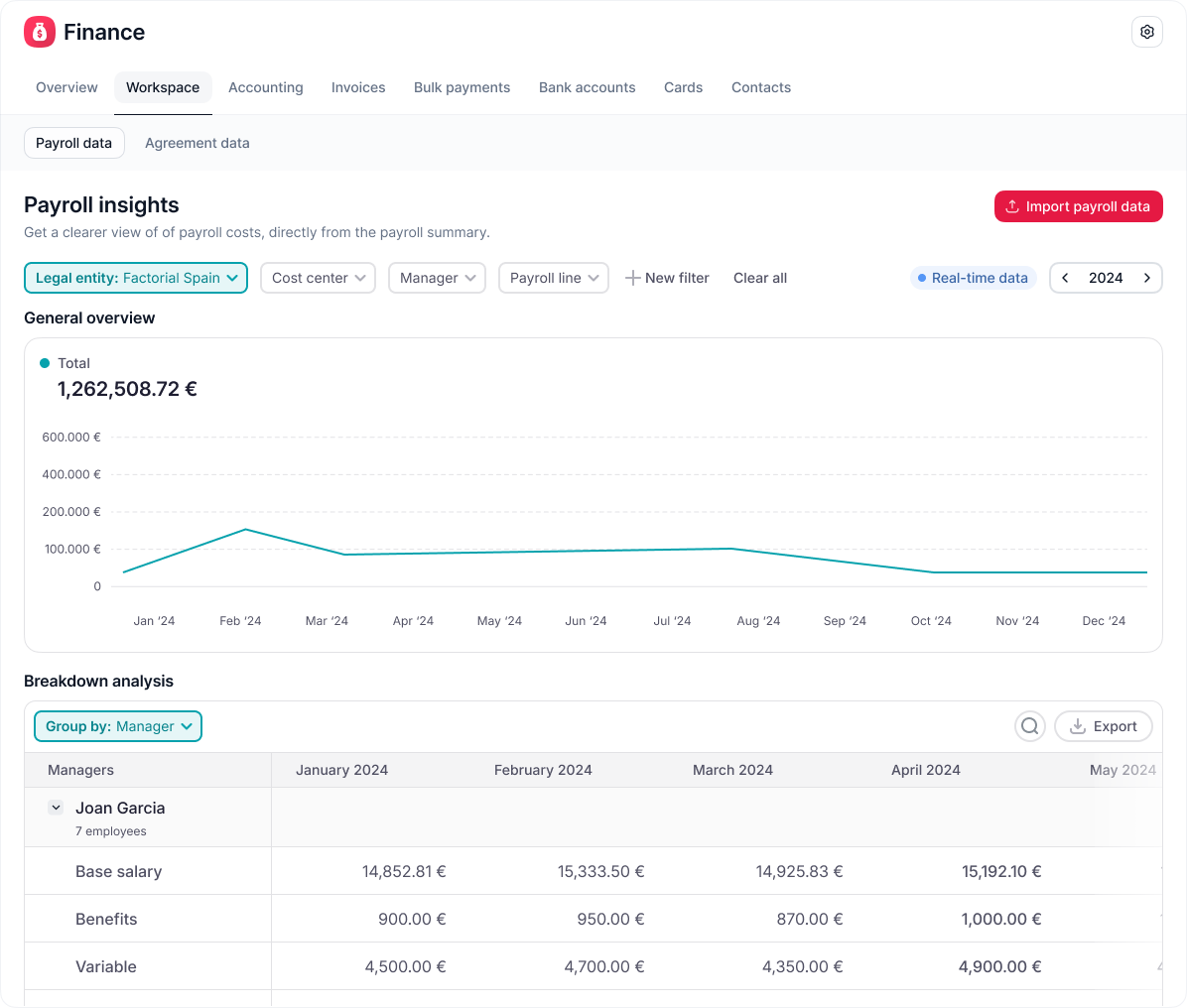
Task: Click the 2024 year label
Action: pos(1106,278)
